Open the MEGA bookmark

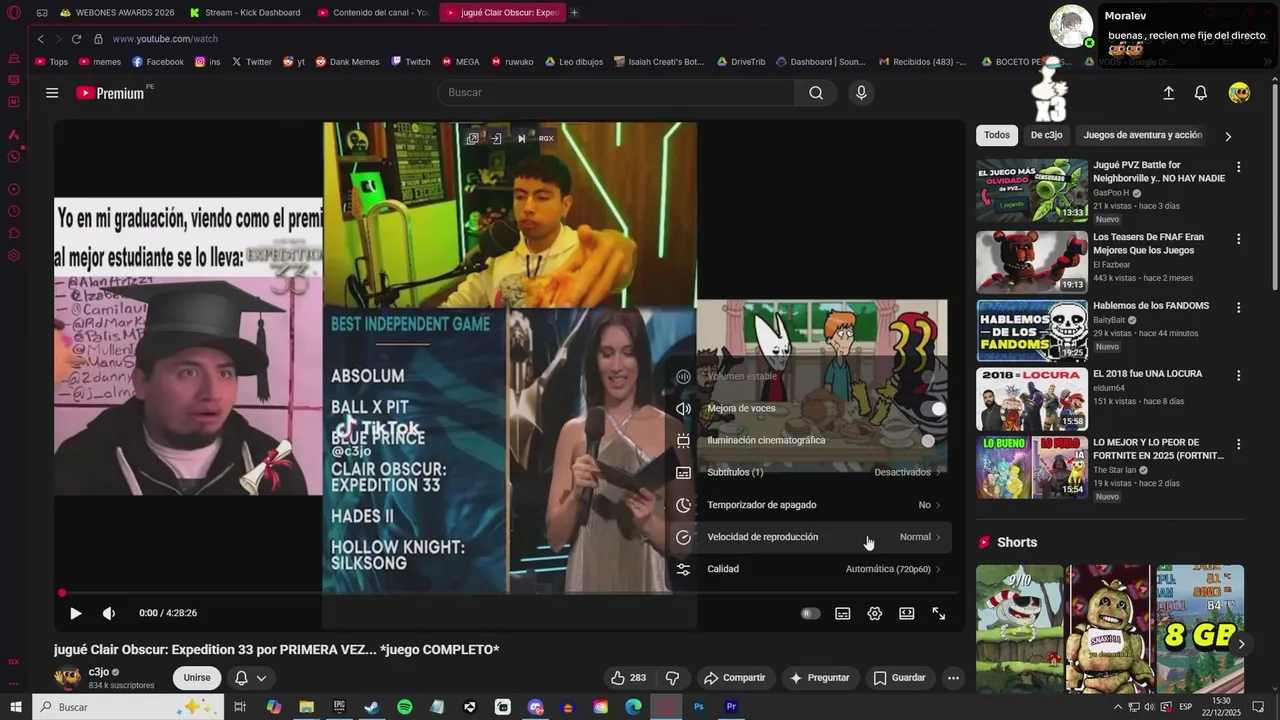coord(460,62)
